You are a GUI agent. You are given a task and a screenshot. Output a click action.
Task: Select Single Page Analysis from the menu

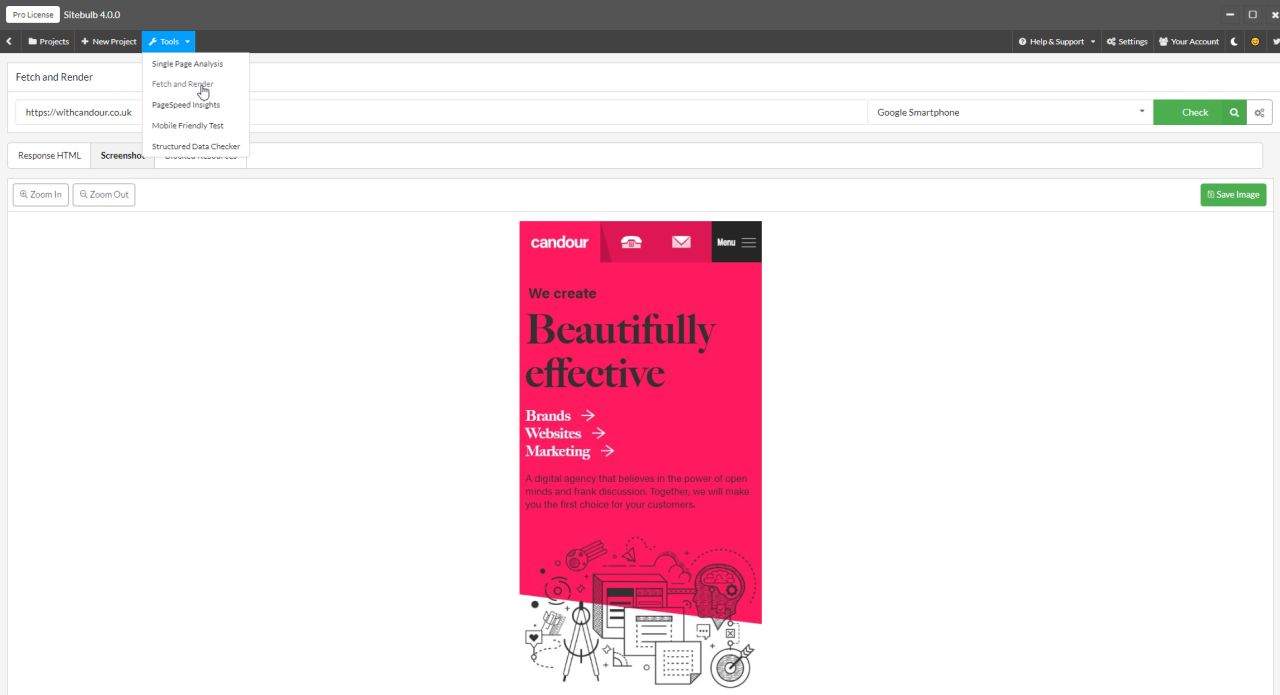pyautogui.click(x=187, y=64)
